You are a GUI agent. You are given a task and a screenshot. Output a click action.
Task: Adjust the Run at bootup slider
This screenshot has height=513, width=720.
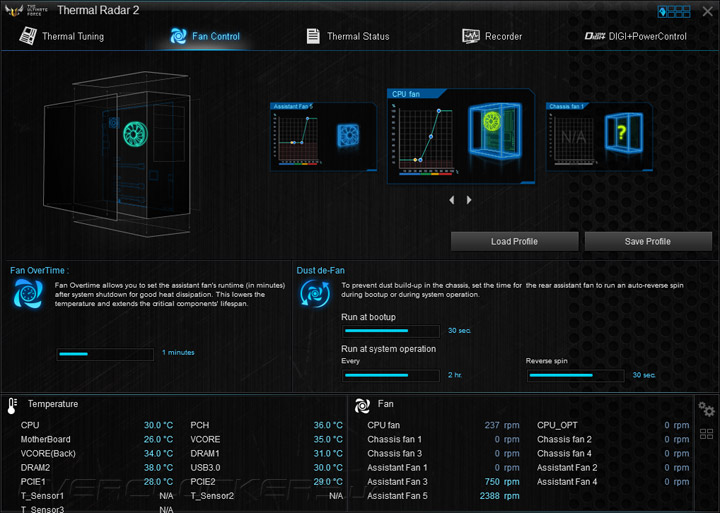391,331
